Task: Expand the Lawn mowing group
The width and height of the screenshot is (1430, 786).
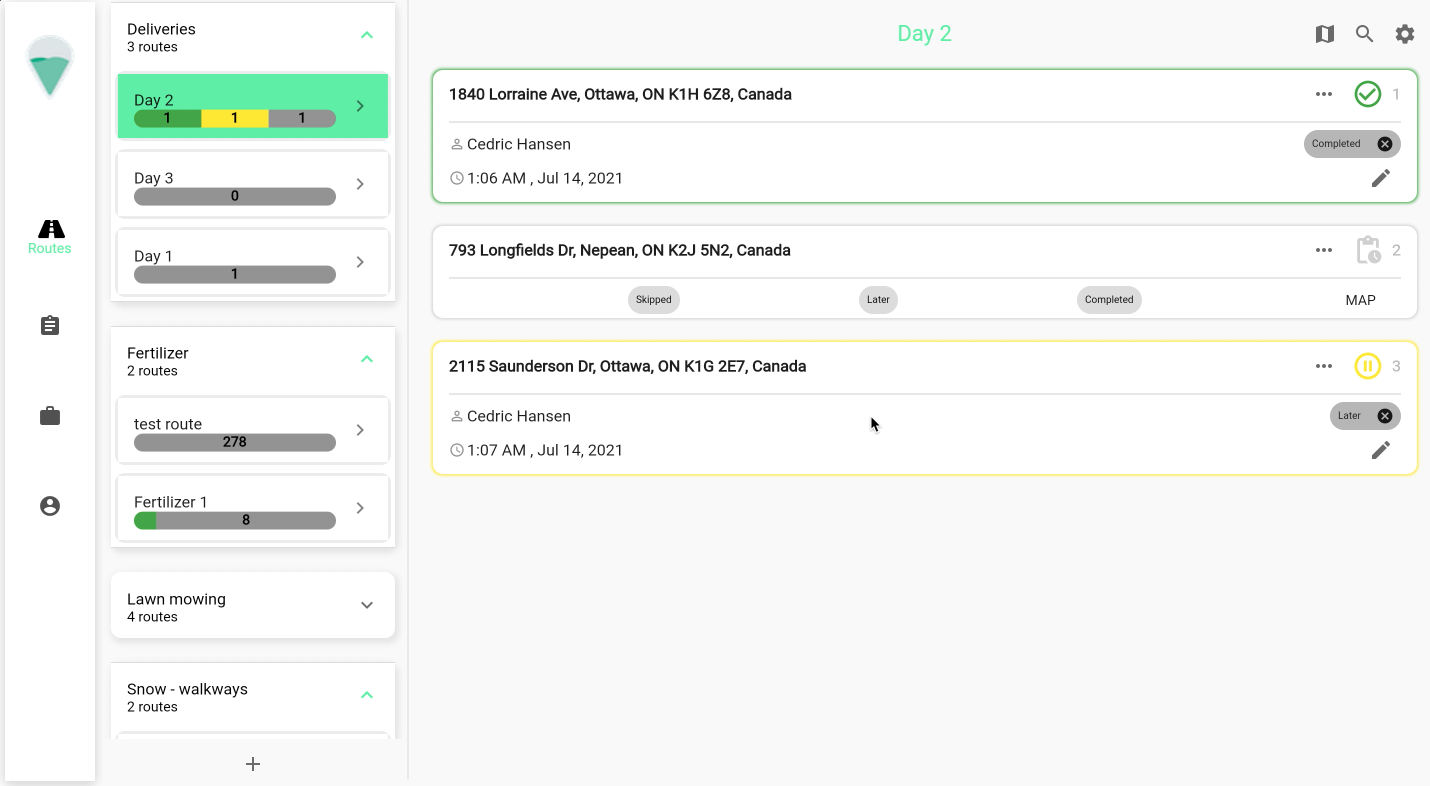Action: tap(366, 605)
